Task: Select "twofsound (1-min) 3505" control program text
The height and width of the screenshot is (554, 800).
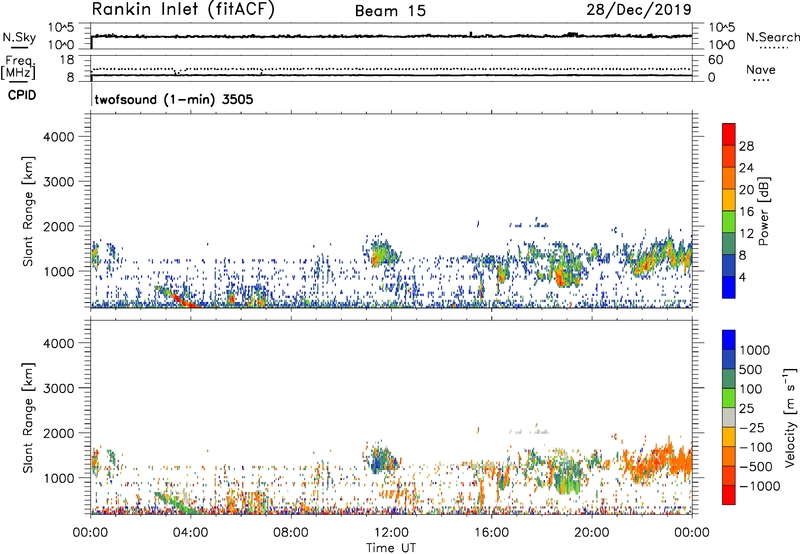Action: (174, 99)
